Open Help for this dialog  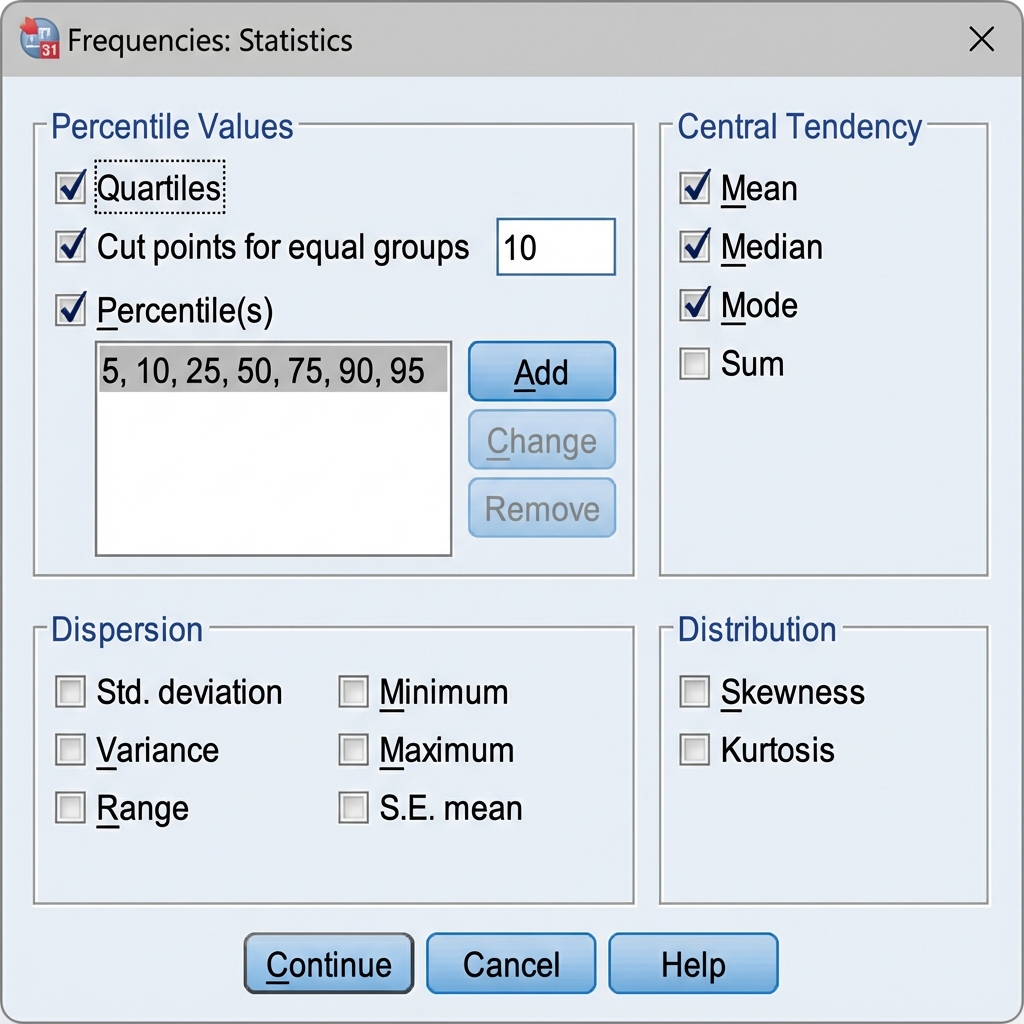tap(692, 964)
